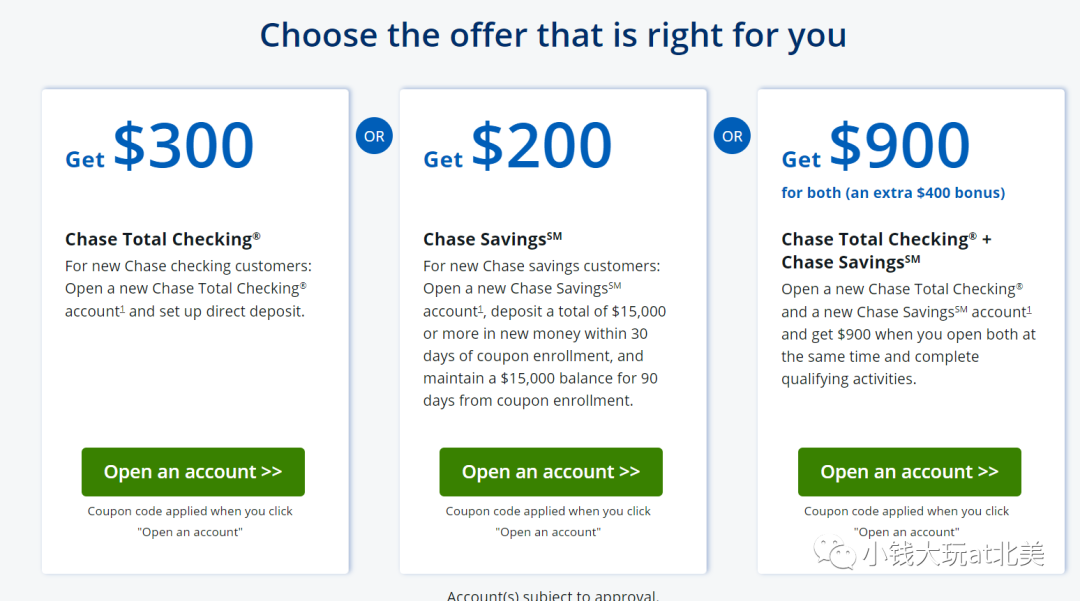Click the OR badge between $300 and $200 offers
This screenshot has height=601, width=1080.
374,136
